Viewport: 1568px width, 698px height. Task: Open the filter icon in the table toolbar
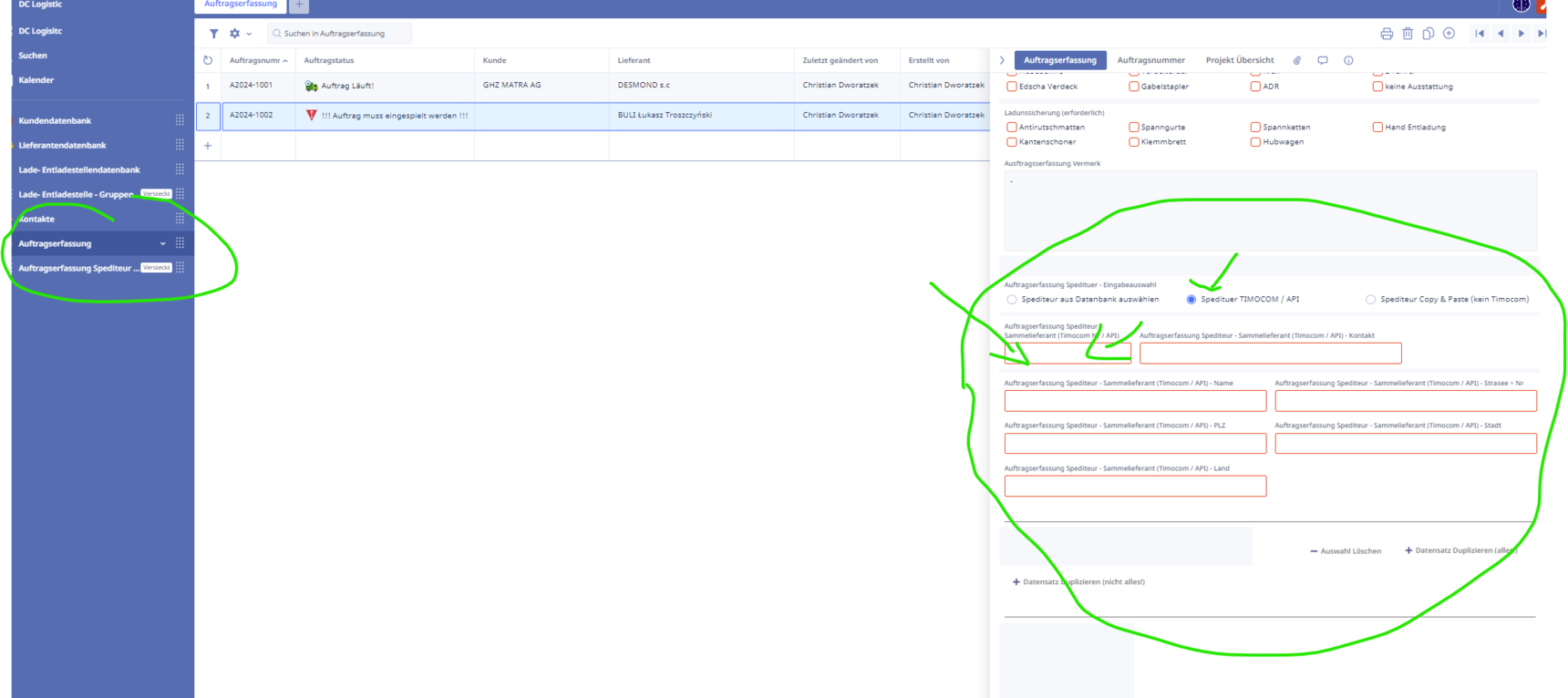pos(213,34)
